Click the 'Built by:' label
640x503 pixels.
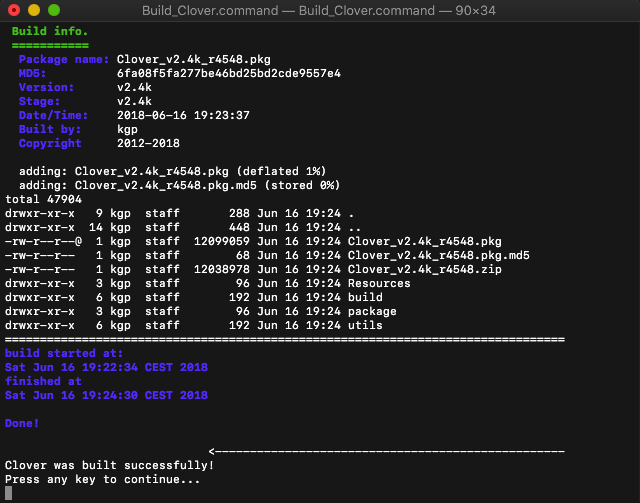click(x=50, y=129)
